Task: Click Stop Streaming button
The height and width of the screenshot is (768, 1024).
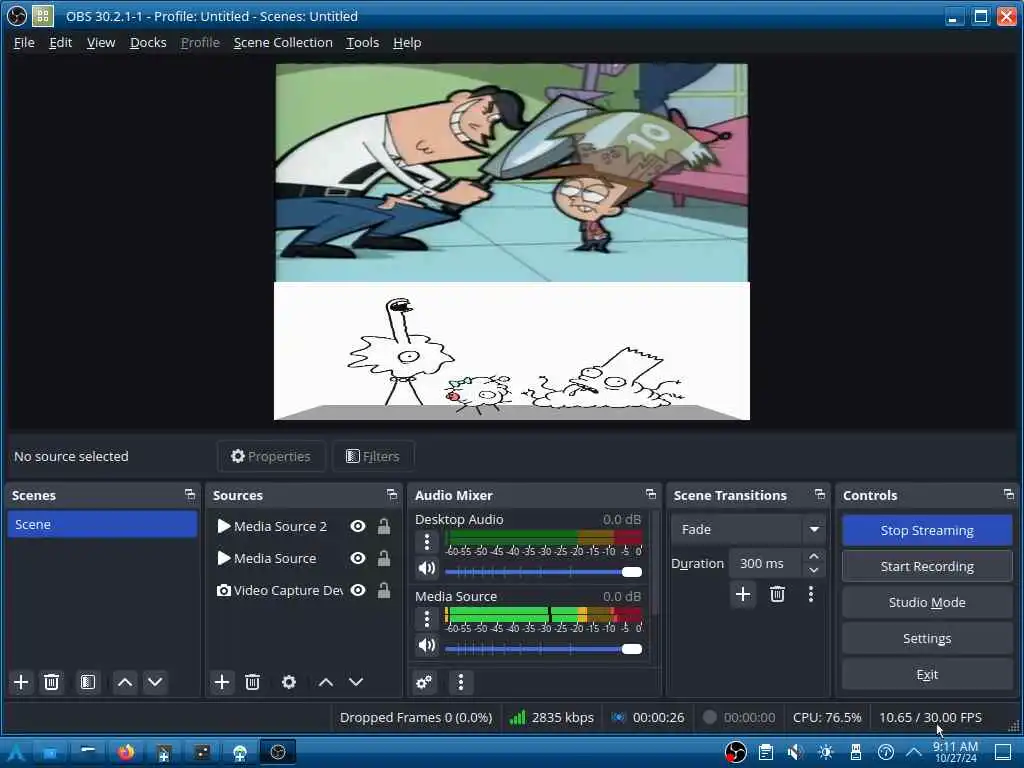Action: click(x=927, y=530)
